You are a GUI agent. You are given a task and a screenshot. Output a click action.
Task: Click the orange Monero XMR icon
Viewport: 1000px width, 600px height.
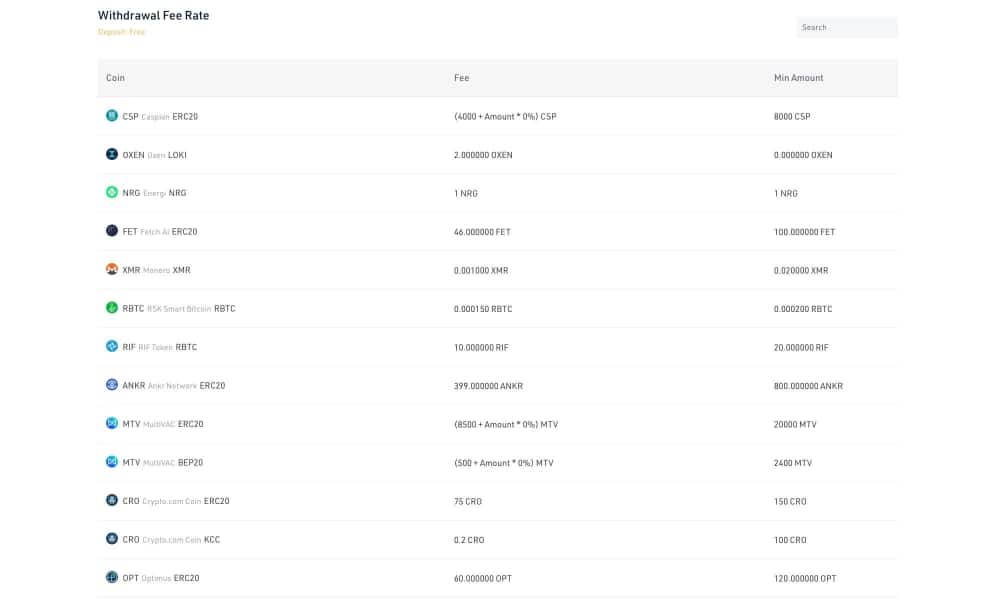point(112,269)
